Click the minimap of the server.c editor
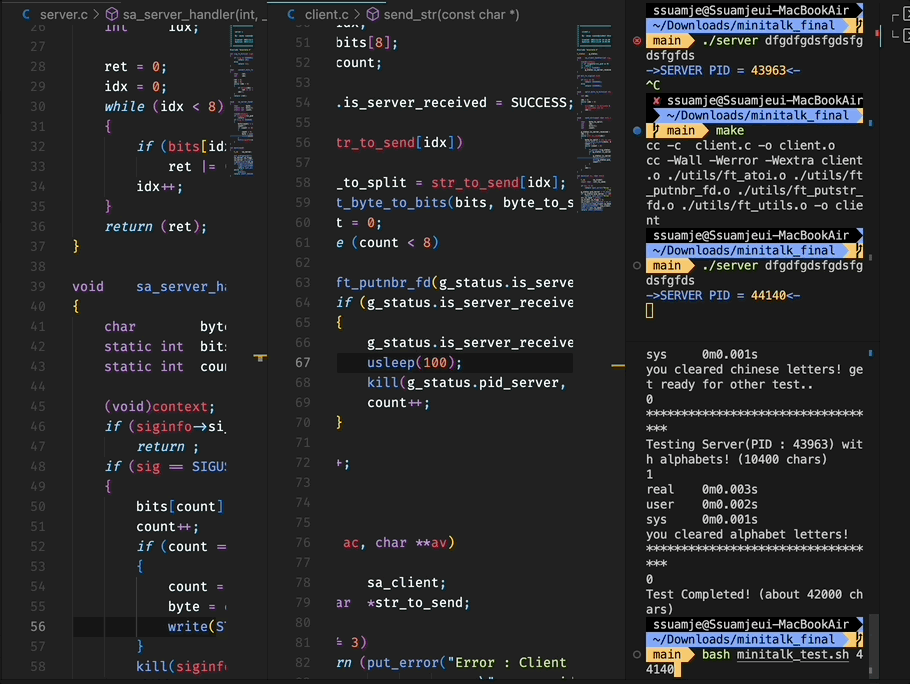 (241, 100)
